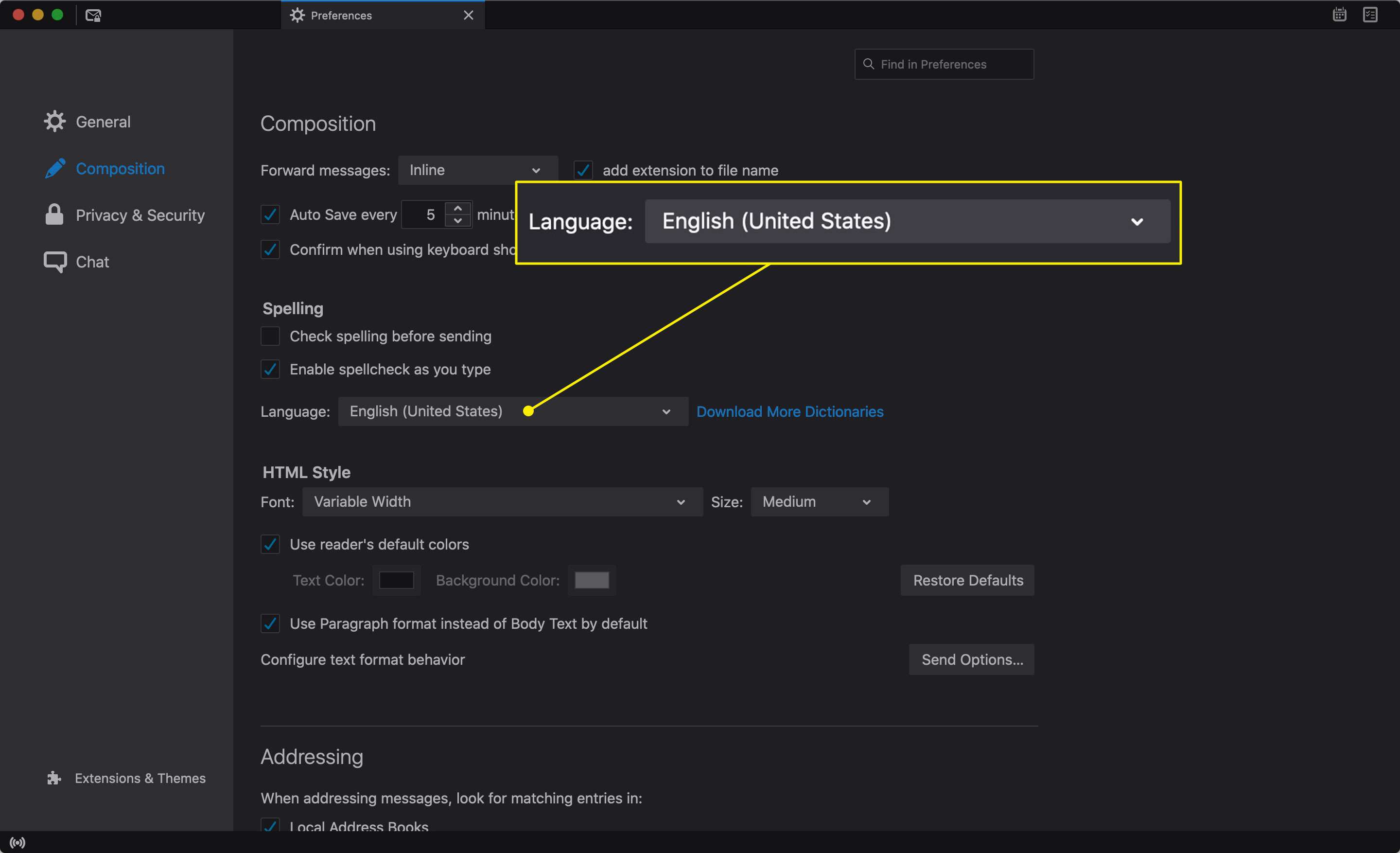Disable Enable spellcheck as you type
The width and height of the screenshot is (1400, 853).
tap(270, 369)
